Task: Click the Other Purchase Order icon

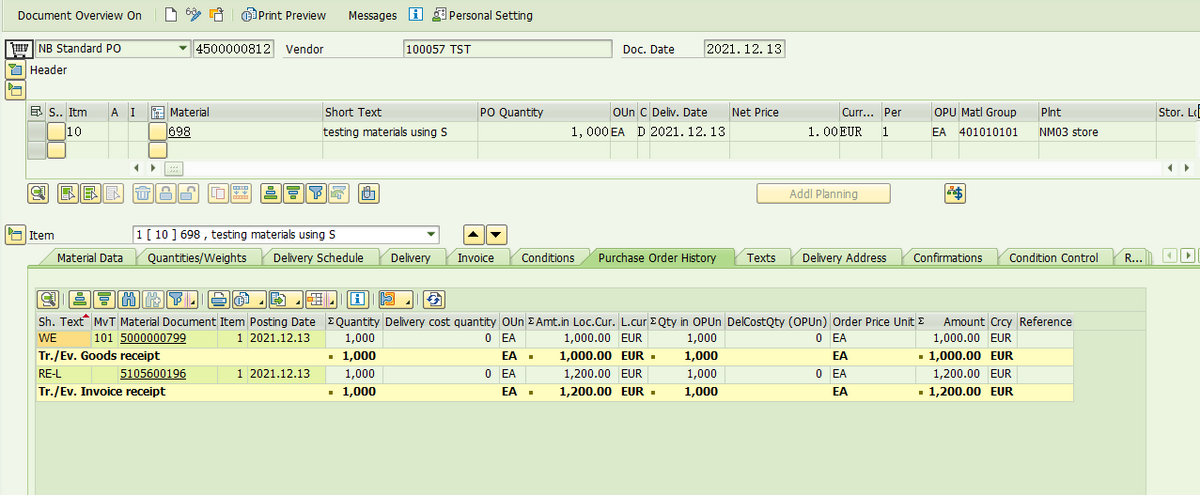Action: 216,15
